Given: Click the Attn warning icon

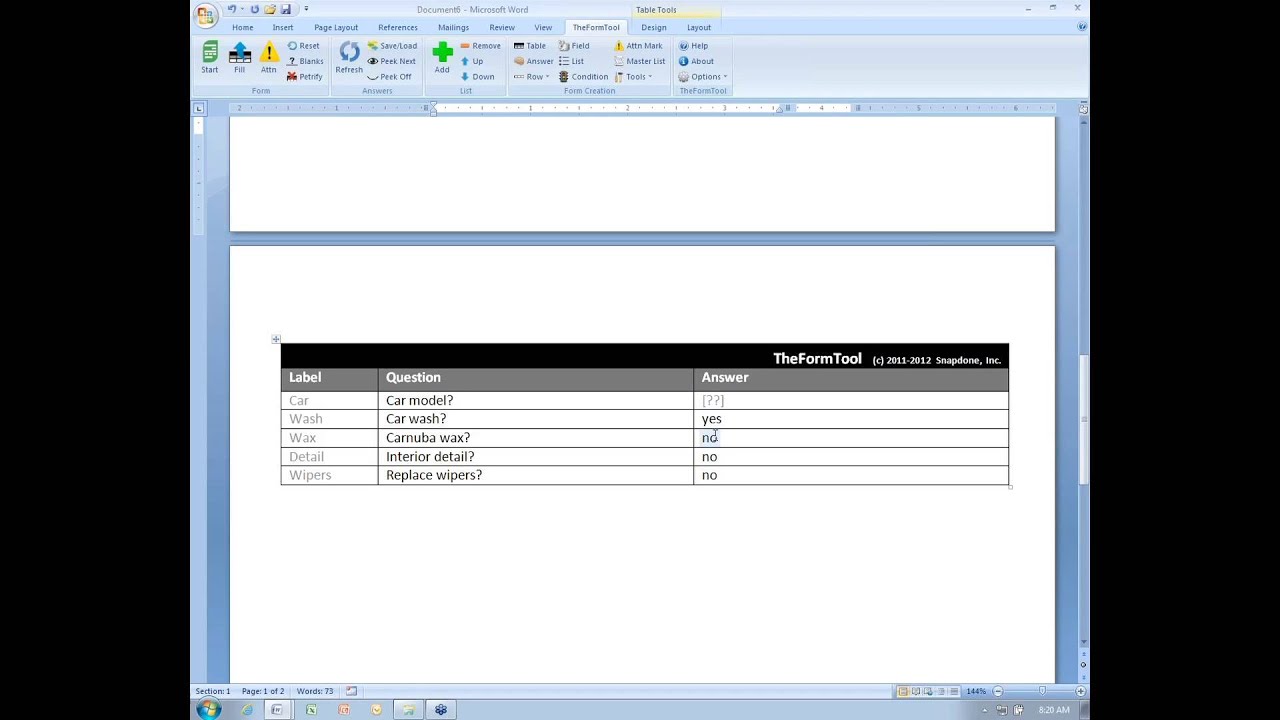Looking at the screenshot, I should point(269,57).
